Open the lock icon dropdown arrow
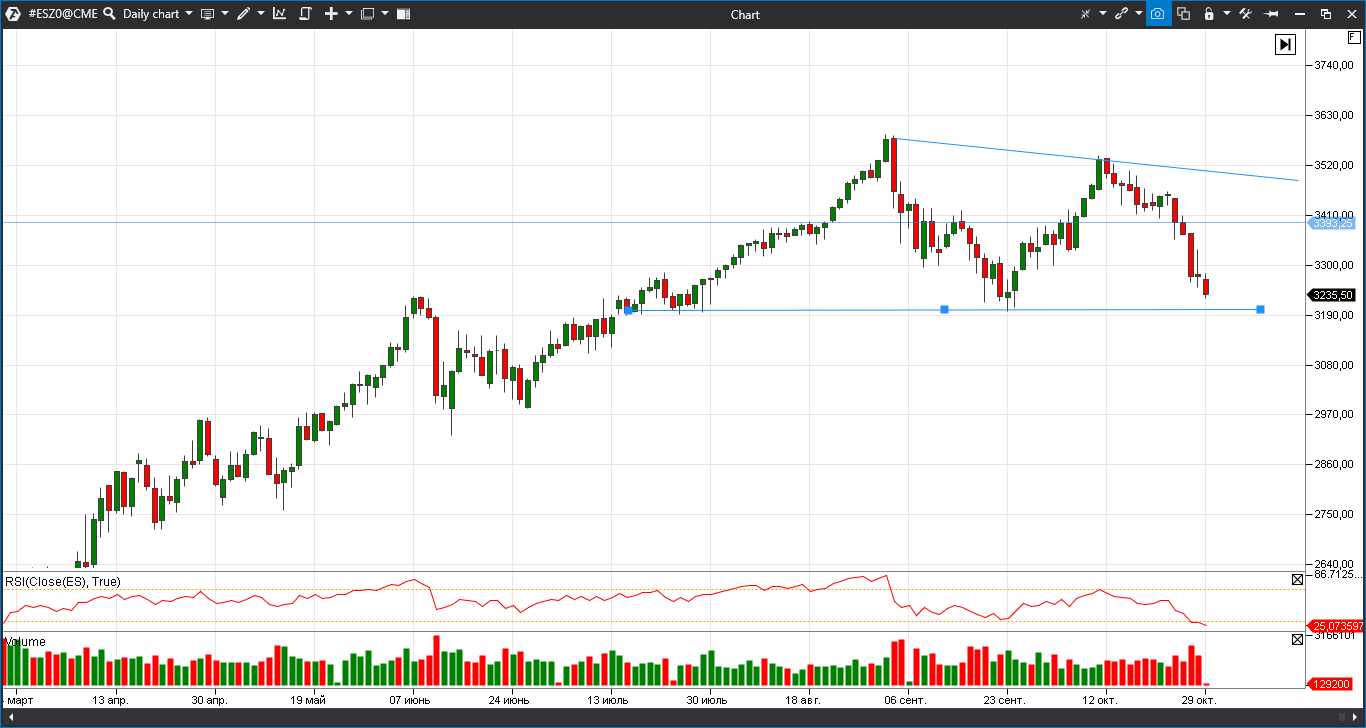Screen dimensions: 1366x728 click(1226, 13)
